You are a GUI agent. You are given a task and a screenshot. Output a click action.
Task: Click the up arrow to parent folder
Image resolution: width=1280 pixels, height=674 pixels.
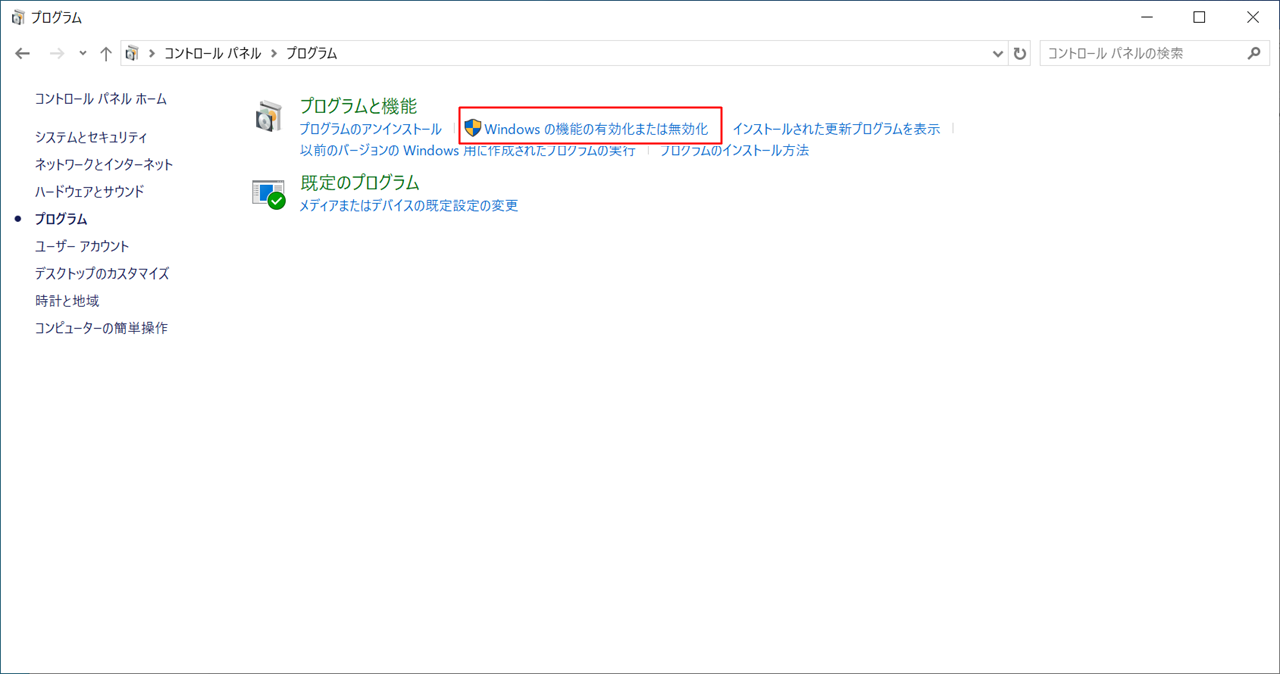point(106,54)
